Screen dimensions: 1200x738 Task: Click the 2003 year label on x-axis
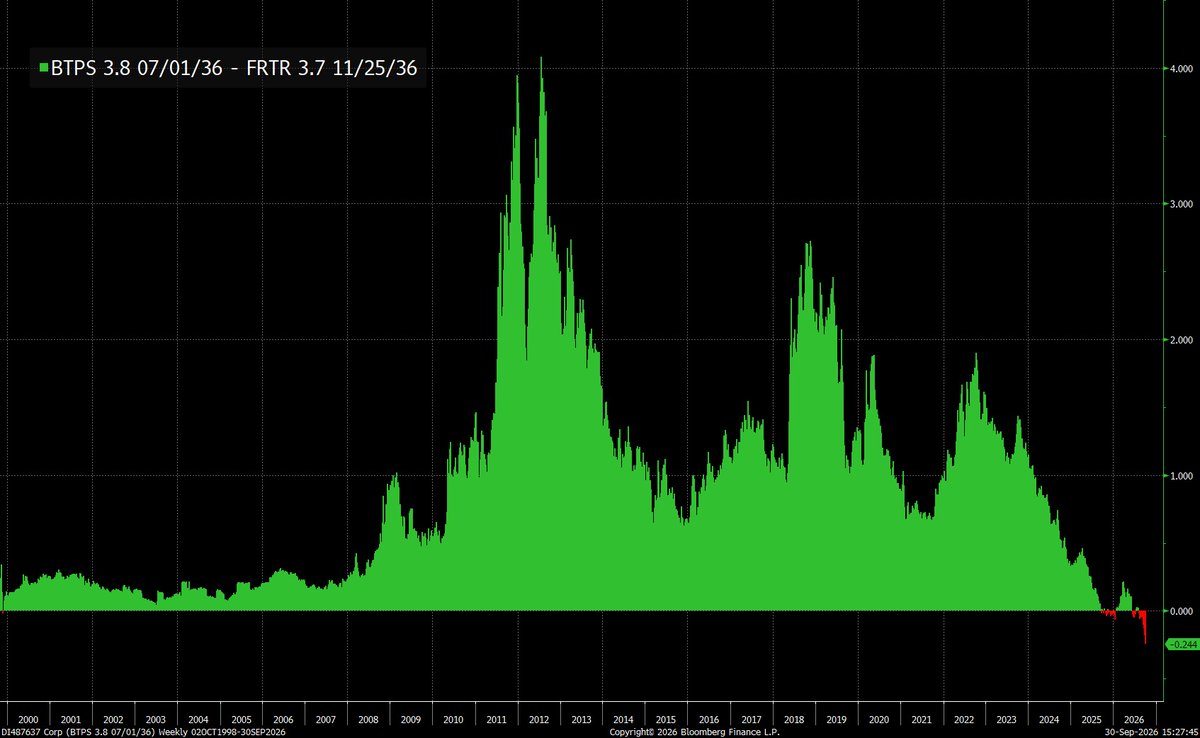tap(156, 719)
